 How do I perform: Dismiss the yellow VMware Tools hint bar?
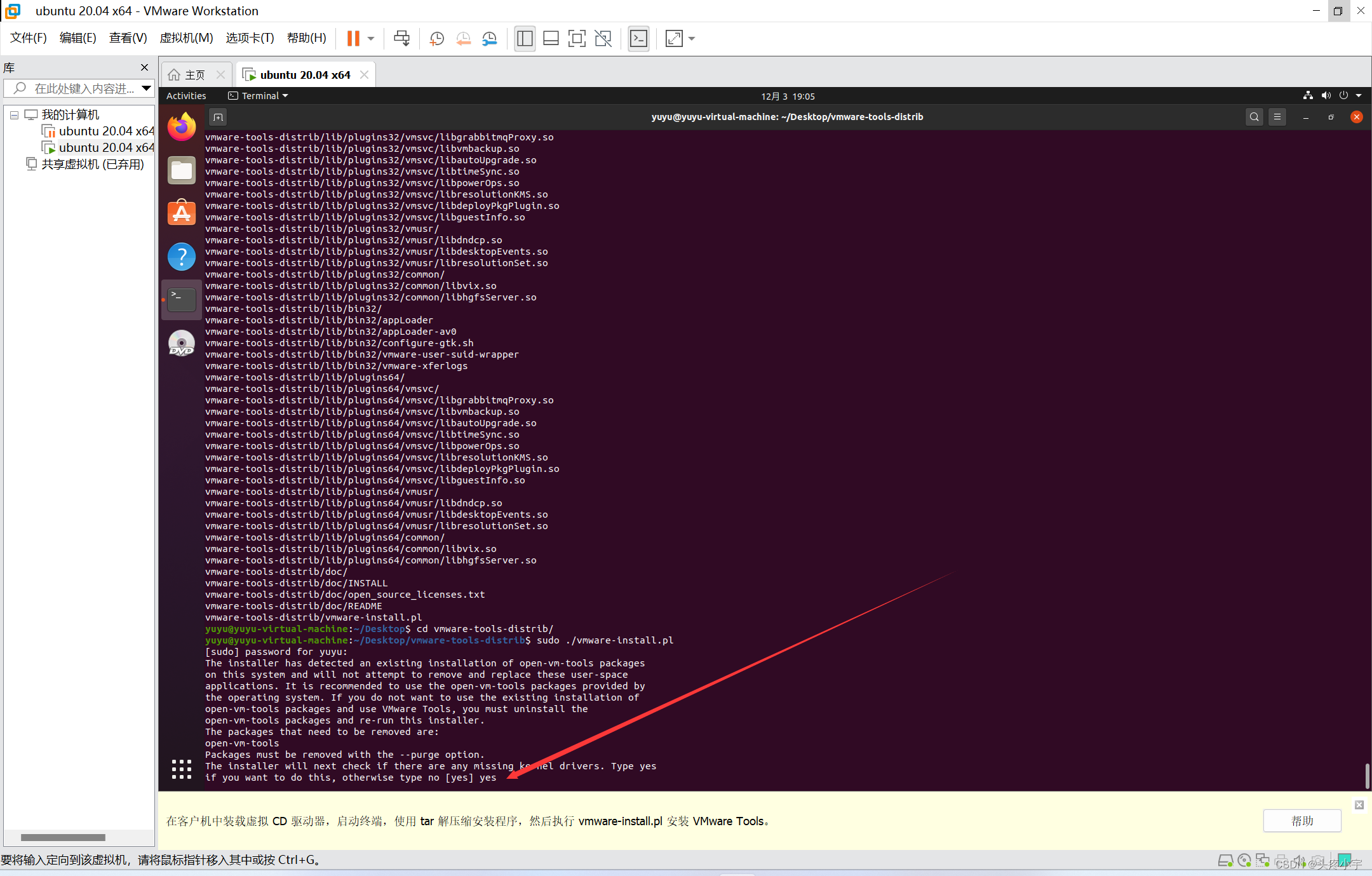coord(1359,805)
